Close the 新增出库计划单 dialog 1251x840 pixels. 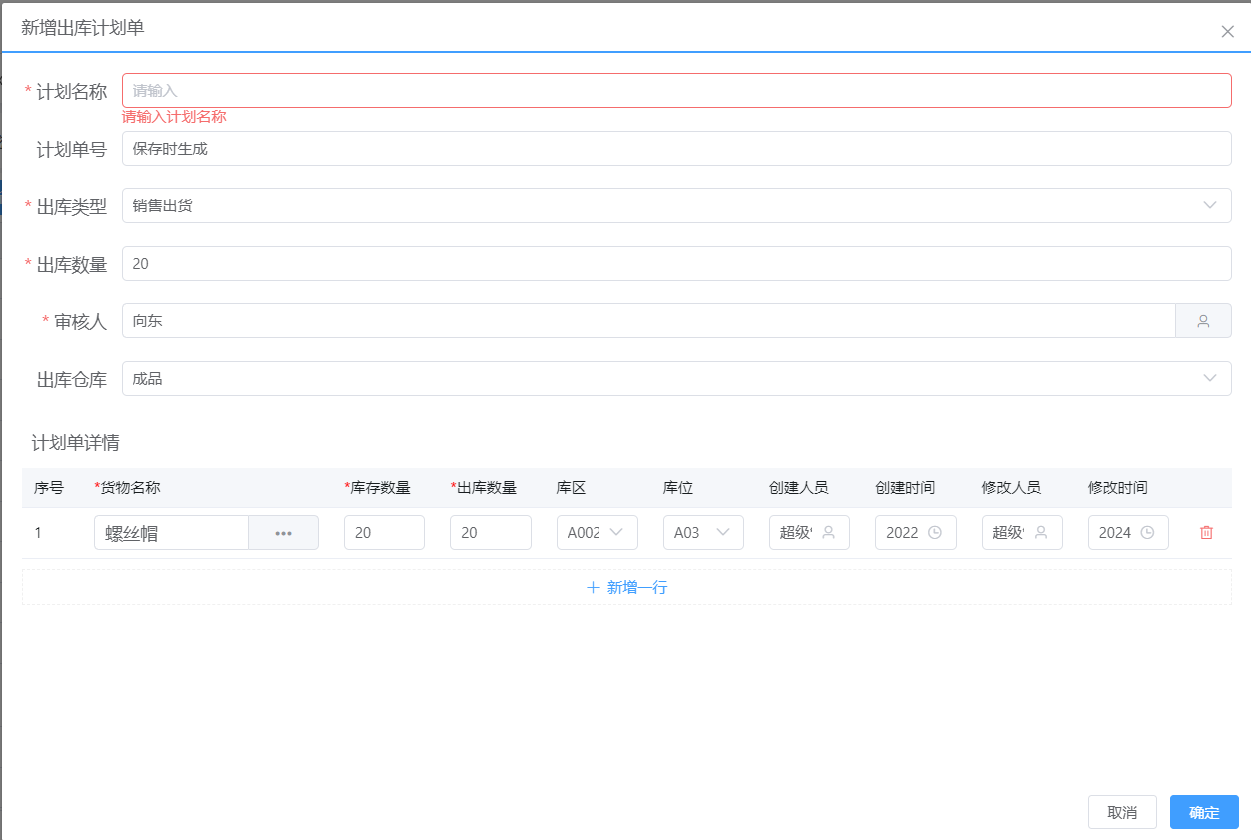[1227, 31]
